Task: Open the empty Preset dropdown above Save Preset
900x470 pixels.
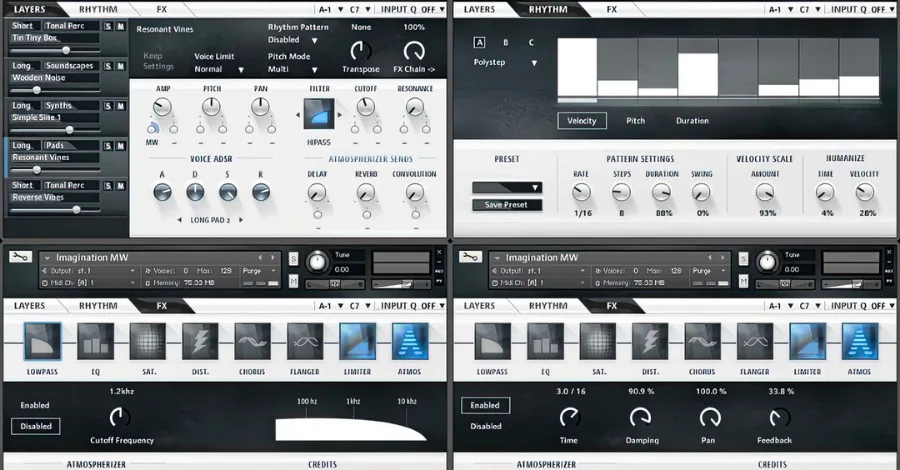Action: 507,188
